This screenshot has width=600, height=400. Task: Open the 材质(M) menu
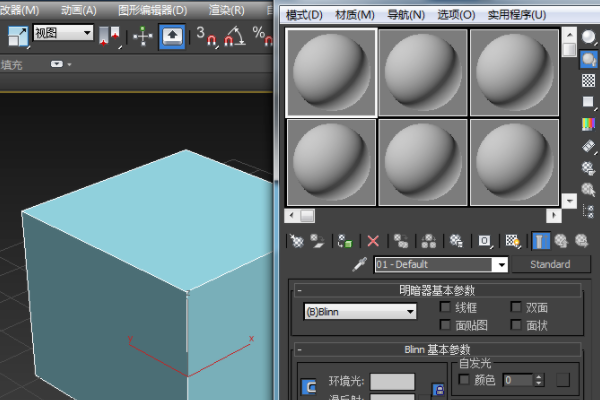click(354, 15)
